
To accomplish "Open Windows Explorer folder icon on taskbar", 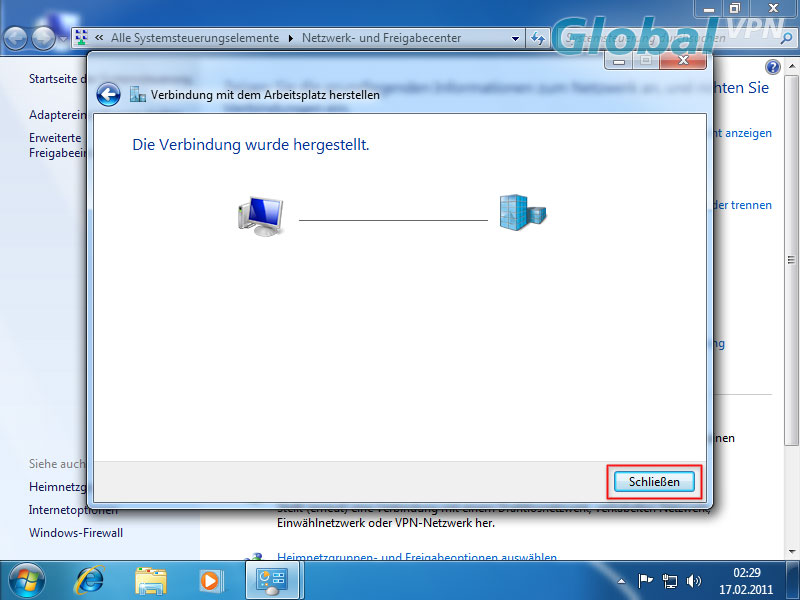I will click(151, 579).
